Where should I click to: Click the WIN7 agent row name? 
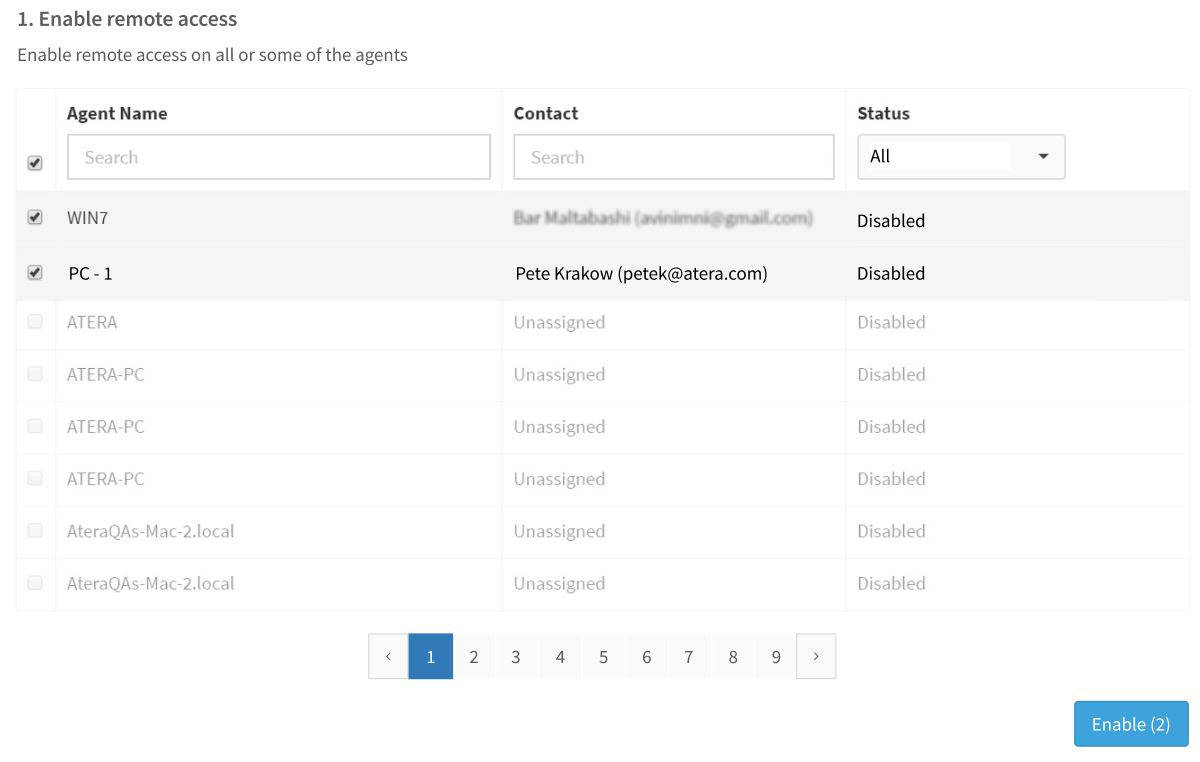pyautogui.click(x=87, y=217)
